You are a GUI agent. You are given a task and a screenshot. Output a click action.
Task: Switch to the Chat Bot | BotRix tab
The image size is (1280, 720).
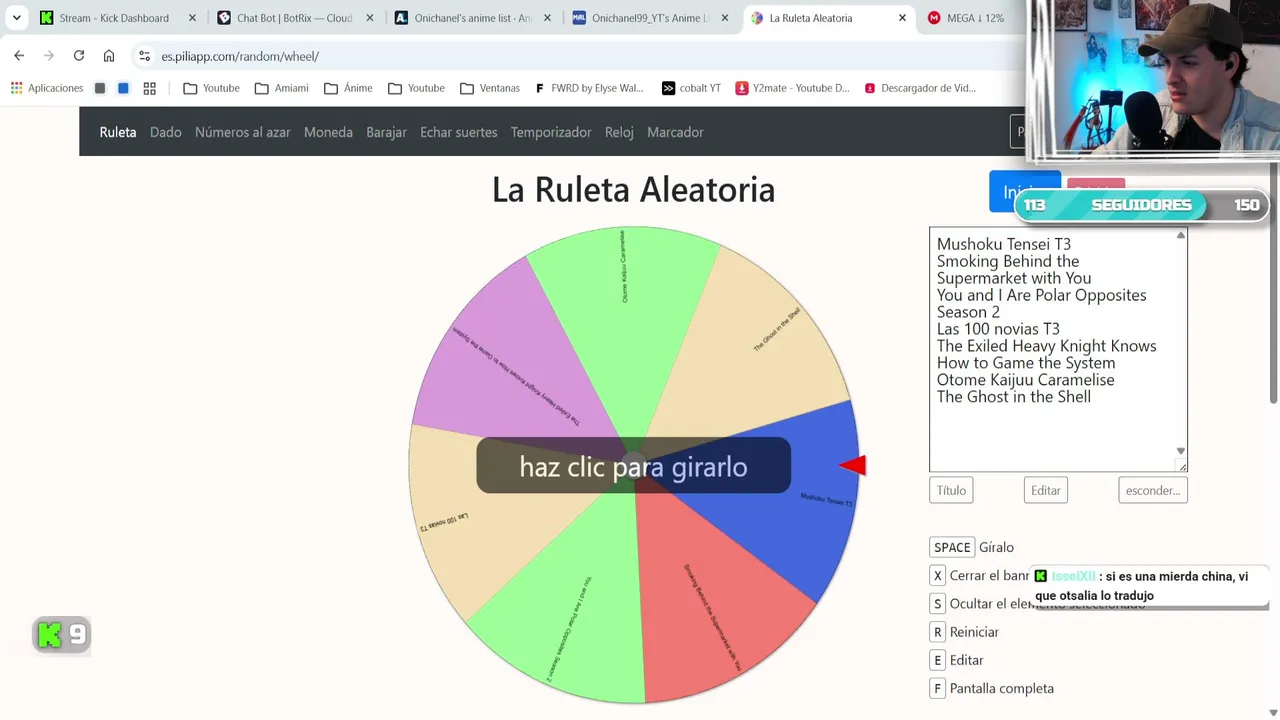pyautogui.click(x=295, y=18)
